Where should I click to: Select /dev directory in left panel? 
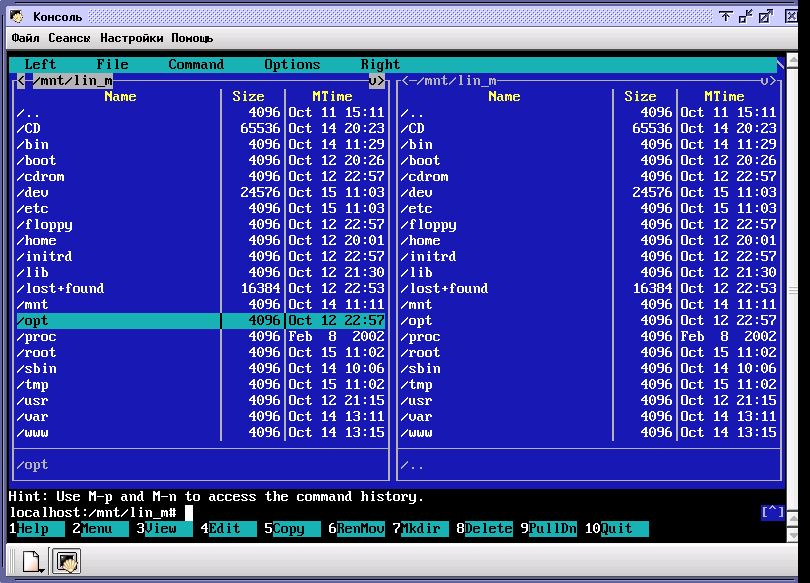[x=200, y=193]
